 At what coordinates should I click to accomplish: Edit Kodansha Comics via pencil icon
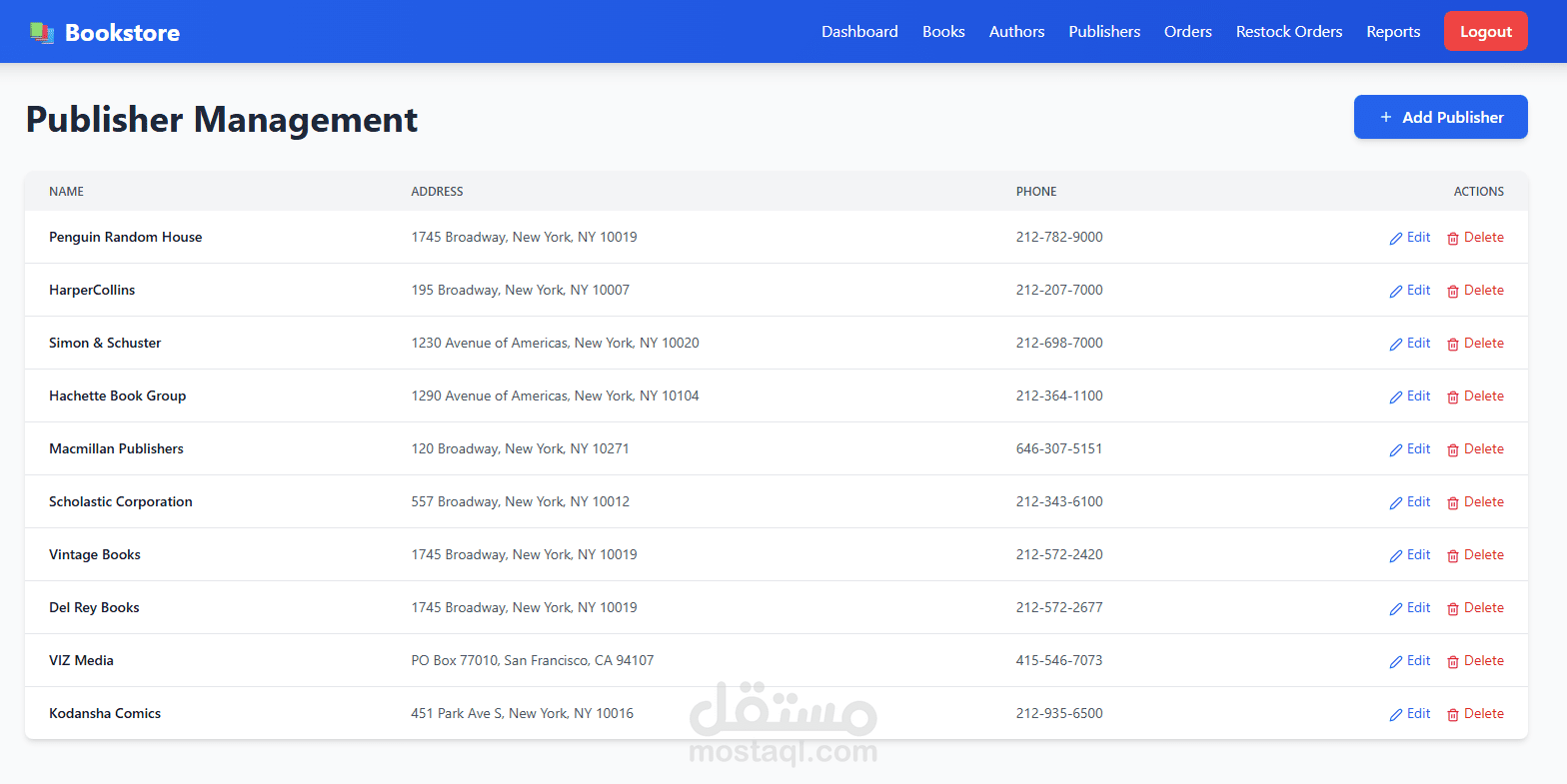click(x=1396, y=715)
